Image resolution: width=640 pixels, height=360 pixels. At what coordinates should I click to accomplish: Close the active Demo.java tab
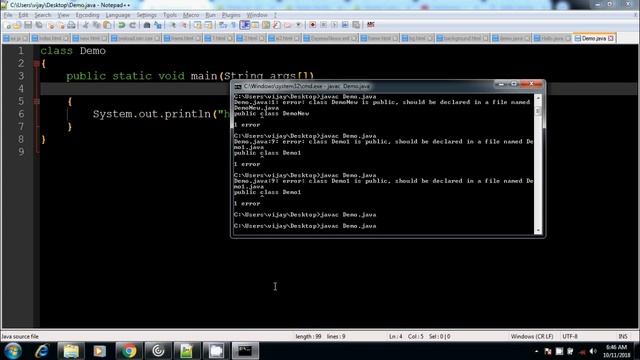click(x=611, y=38)
